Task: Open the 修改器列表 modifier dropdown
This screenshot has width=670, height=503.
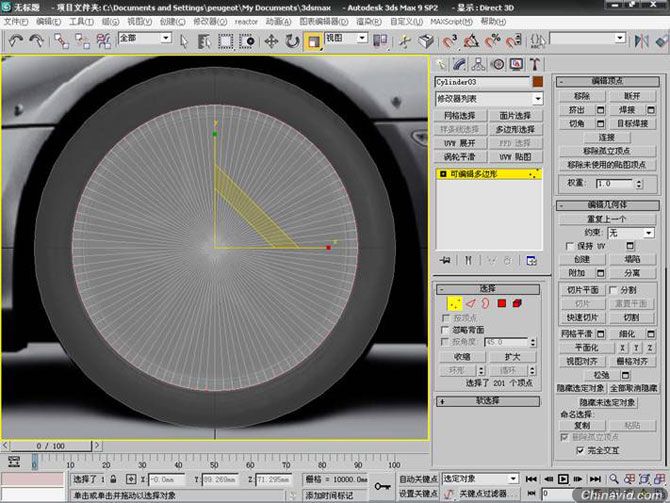Action: click(x=489, y=99)
